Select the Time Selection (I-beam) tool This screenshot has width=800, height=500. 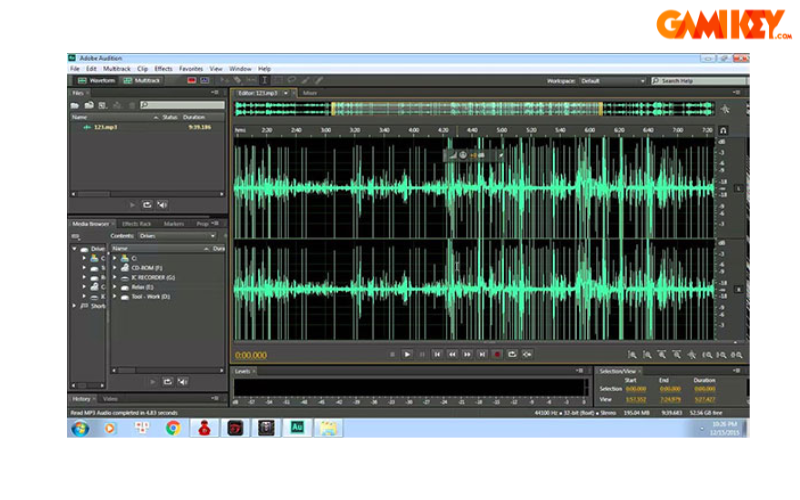pyautogui.click(x=264, y=80)
